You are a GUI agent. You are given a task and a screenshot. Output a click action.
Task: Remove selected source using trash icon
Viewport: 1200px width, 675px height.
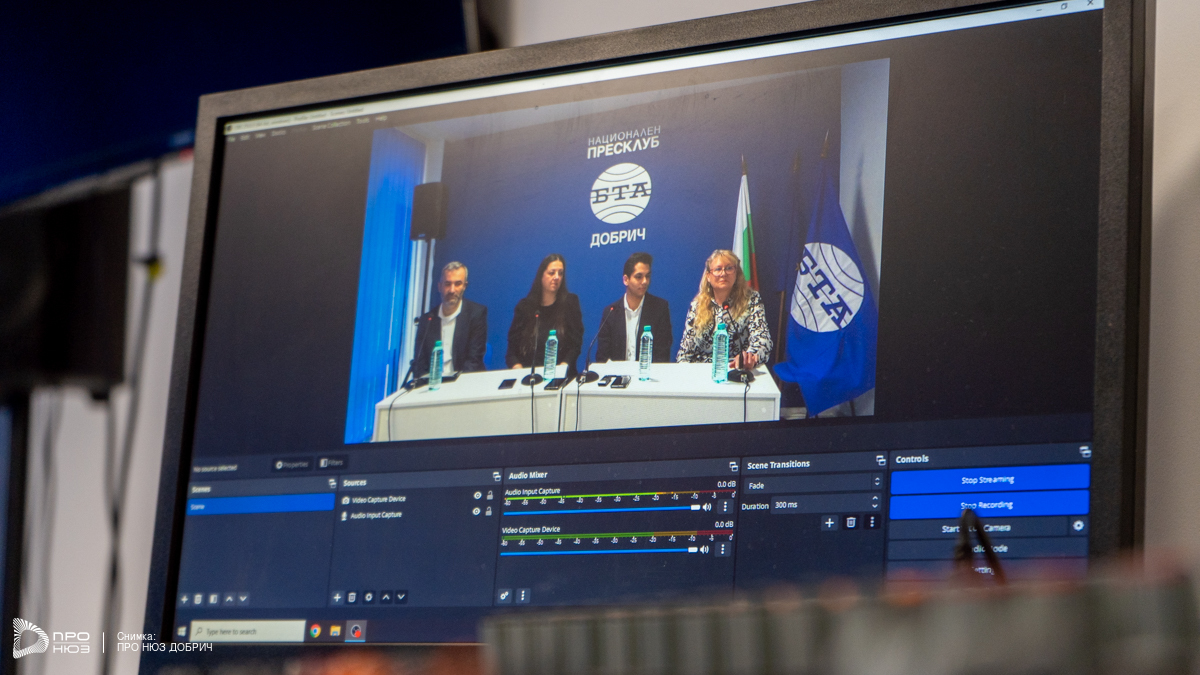coord(352,597)
